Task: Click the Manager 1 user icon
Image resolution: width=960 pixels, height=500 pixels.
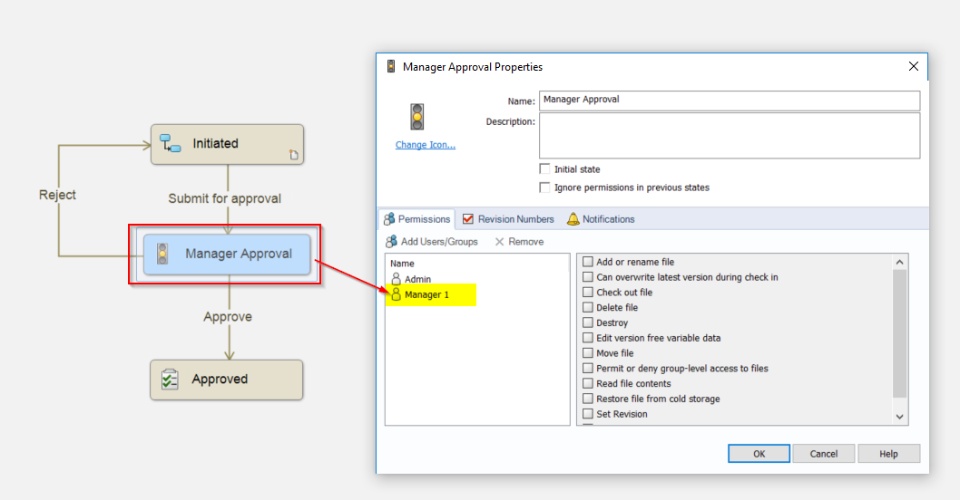Action: (396, 294)
